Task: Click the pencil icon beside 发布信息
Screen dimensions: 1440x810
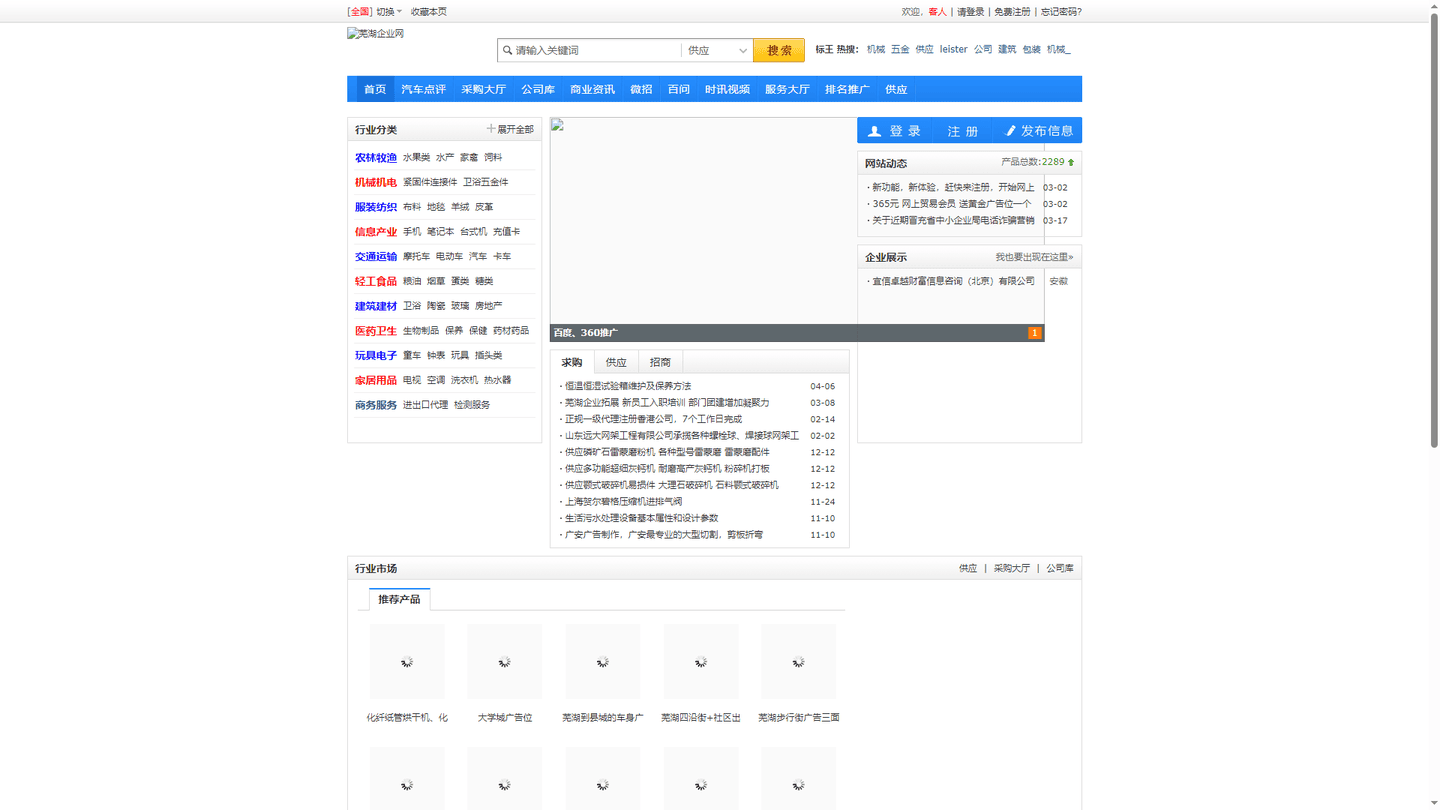Action: click(1010, 131)
